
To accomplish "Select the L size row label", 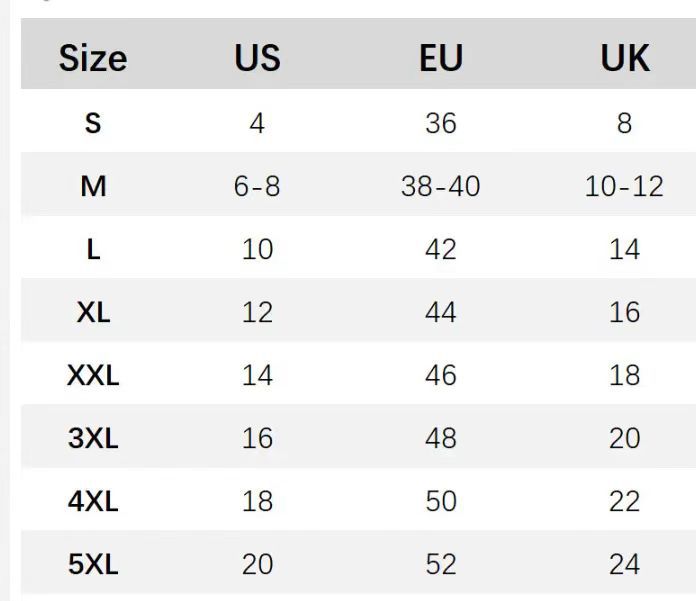I will pyautogui.click(x=93, y=249).
